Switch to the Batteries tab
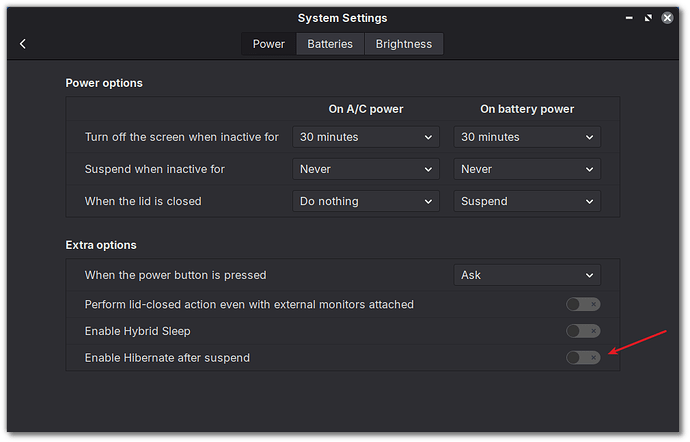 pos(330,44)
